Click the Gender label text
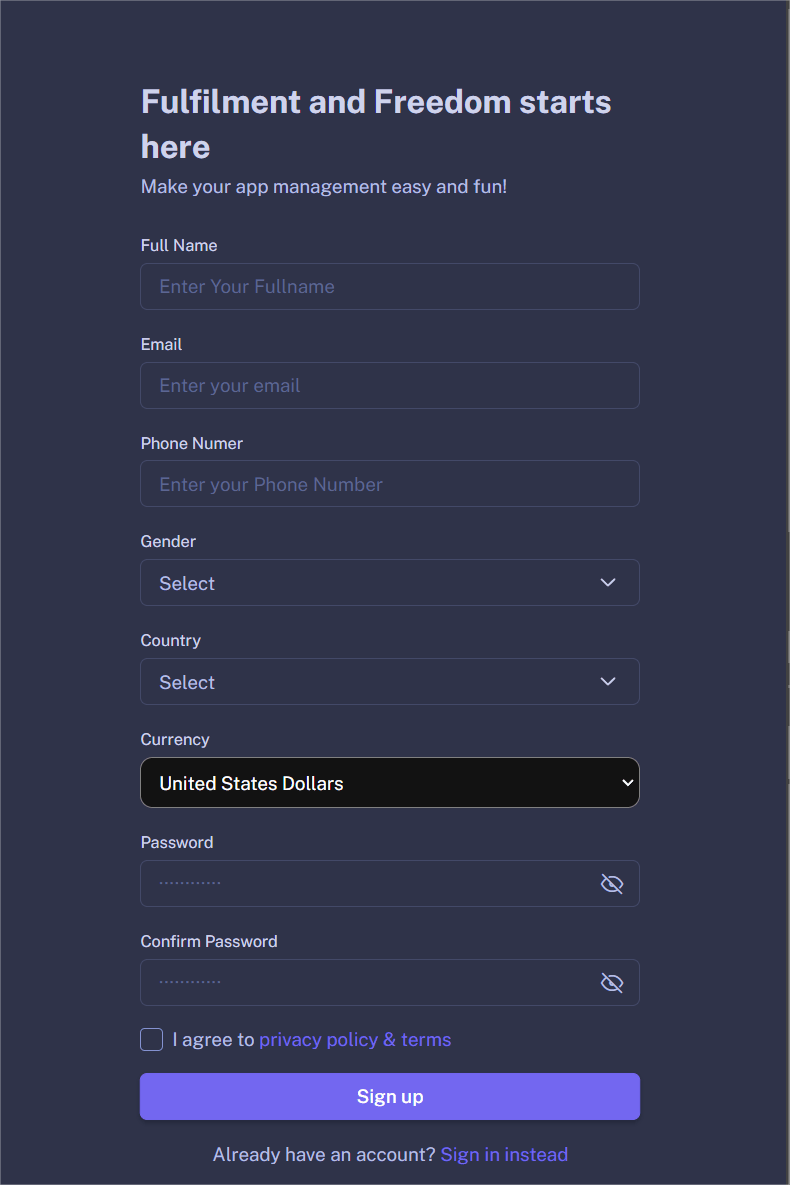Screen dimensions: 790x1185 168,542
